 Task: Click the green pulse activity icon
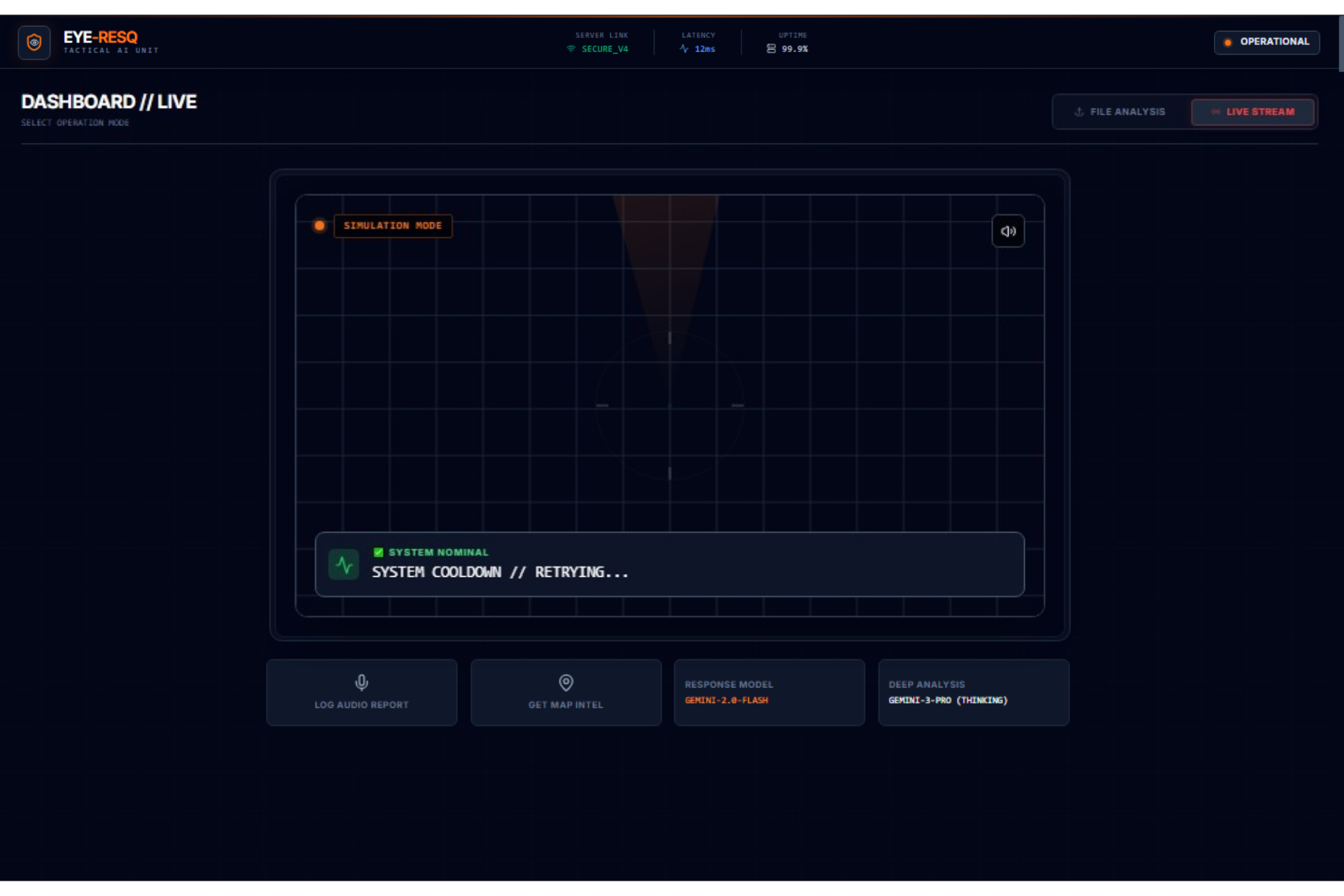click(x=344, y=564)
